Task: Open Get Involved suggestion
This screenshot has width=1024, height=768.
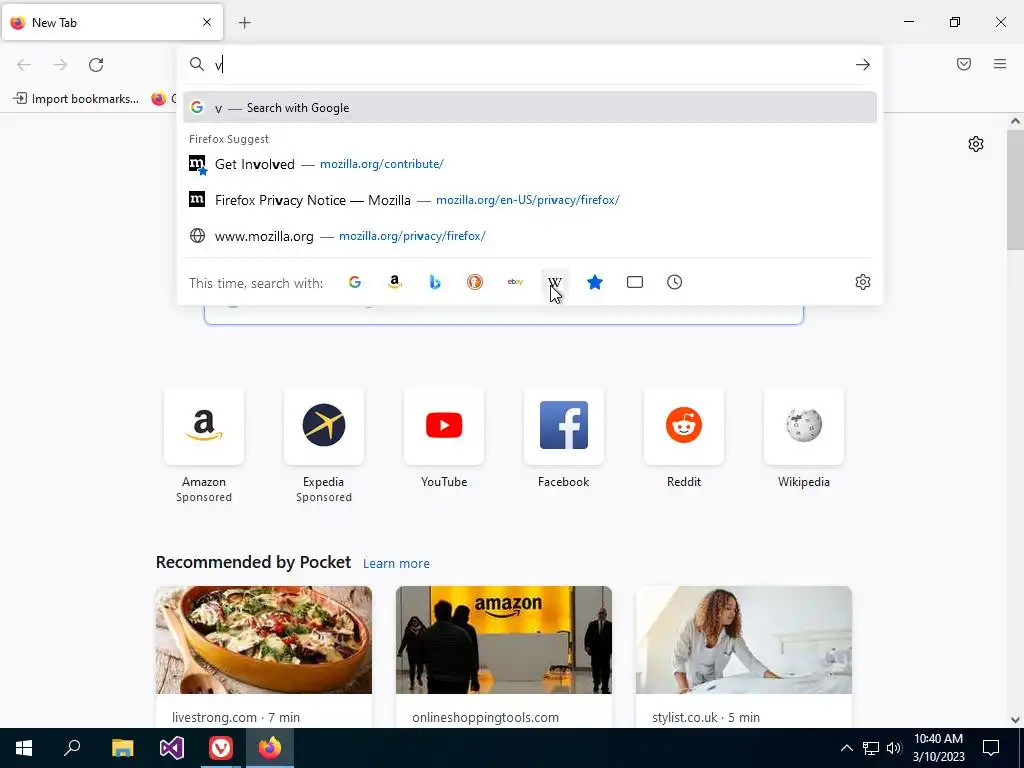Action: 530,164
